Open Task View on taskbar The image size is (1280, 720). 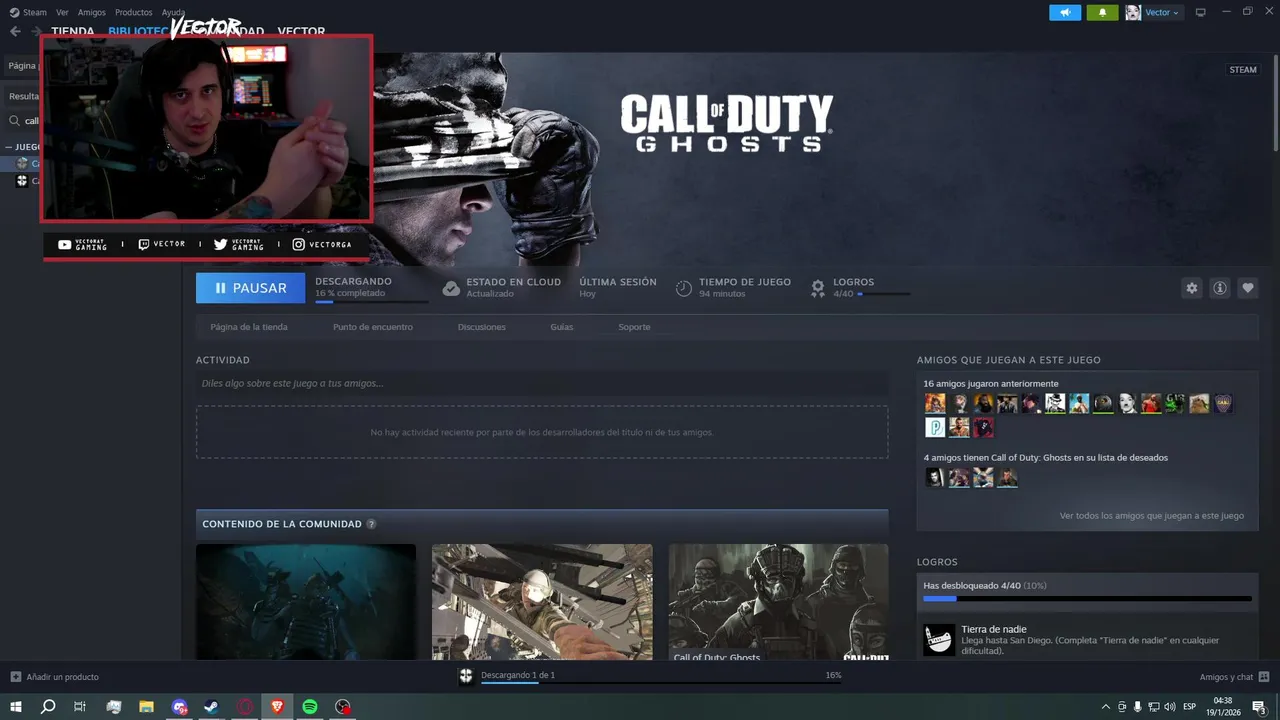[x=80, y=707]
